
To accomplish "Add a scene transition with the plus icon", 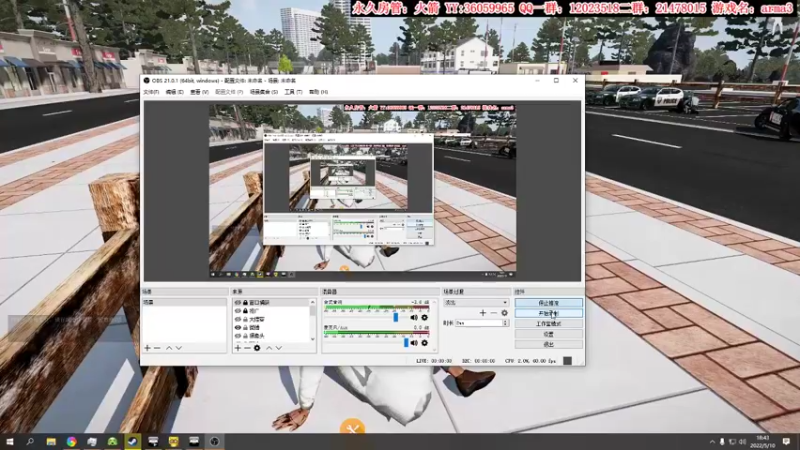I will pos(483,313).
